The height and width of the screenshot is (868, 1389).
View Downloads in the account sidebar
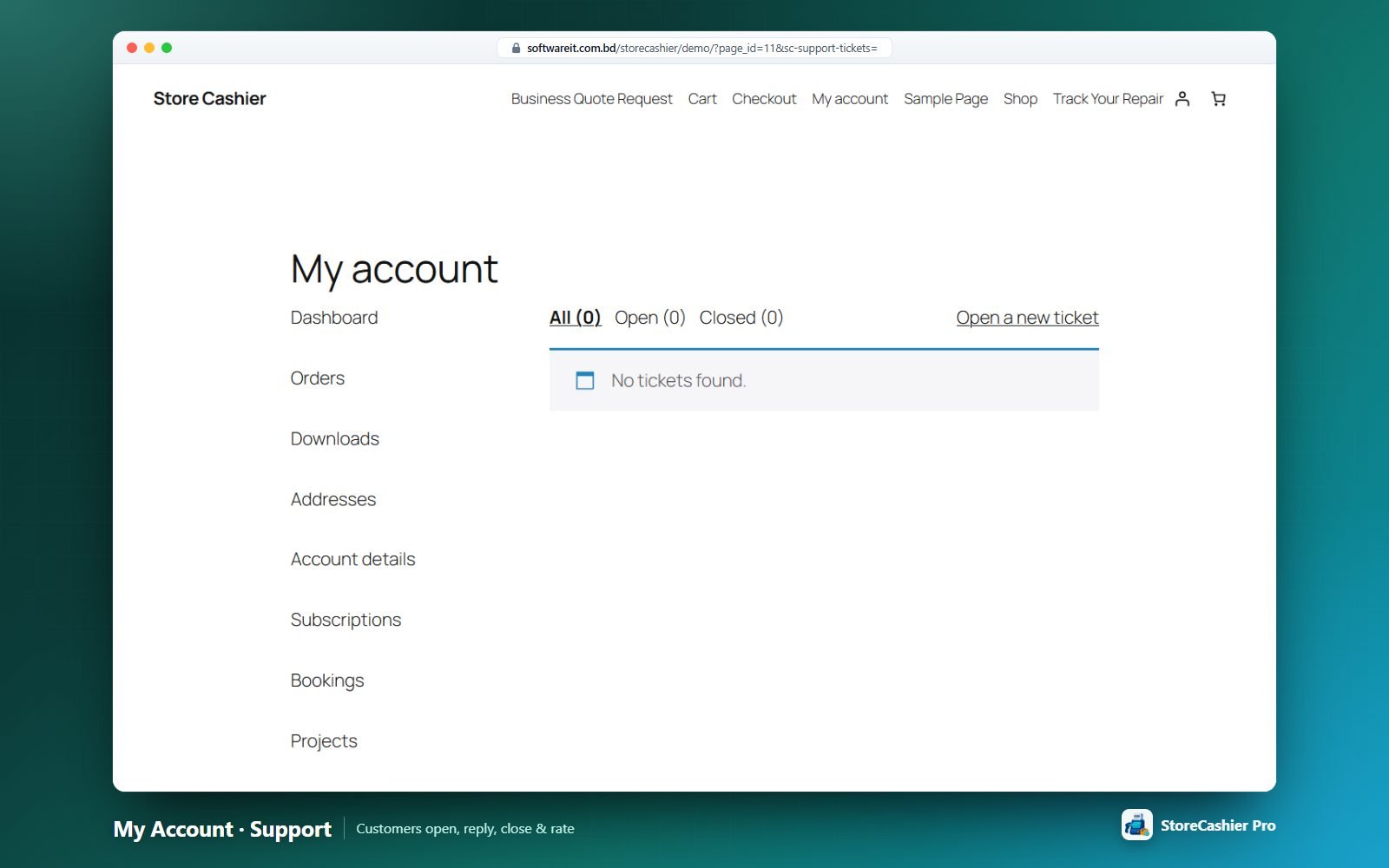click(x=335, y=439)
